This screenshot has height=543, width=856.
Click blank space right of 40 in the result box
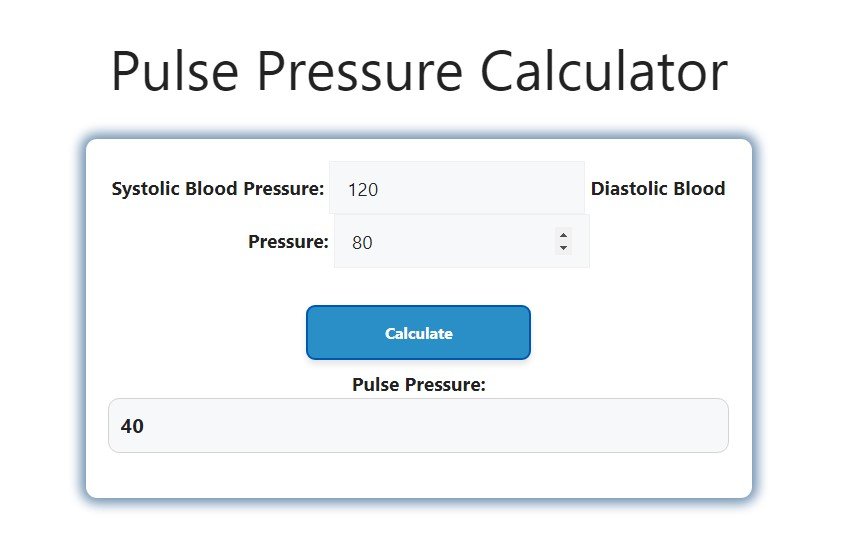tap(450, 426)
